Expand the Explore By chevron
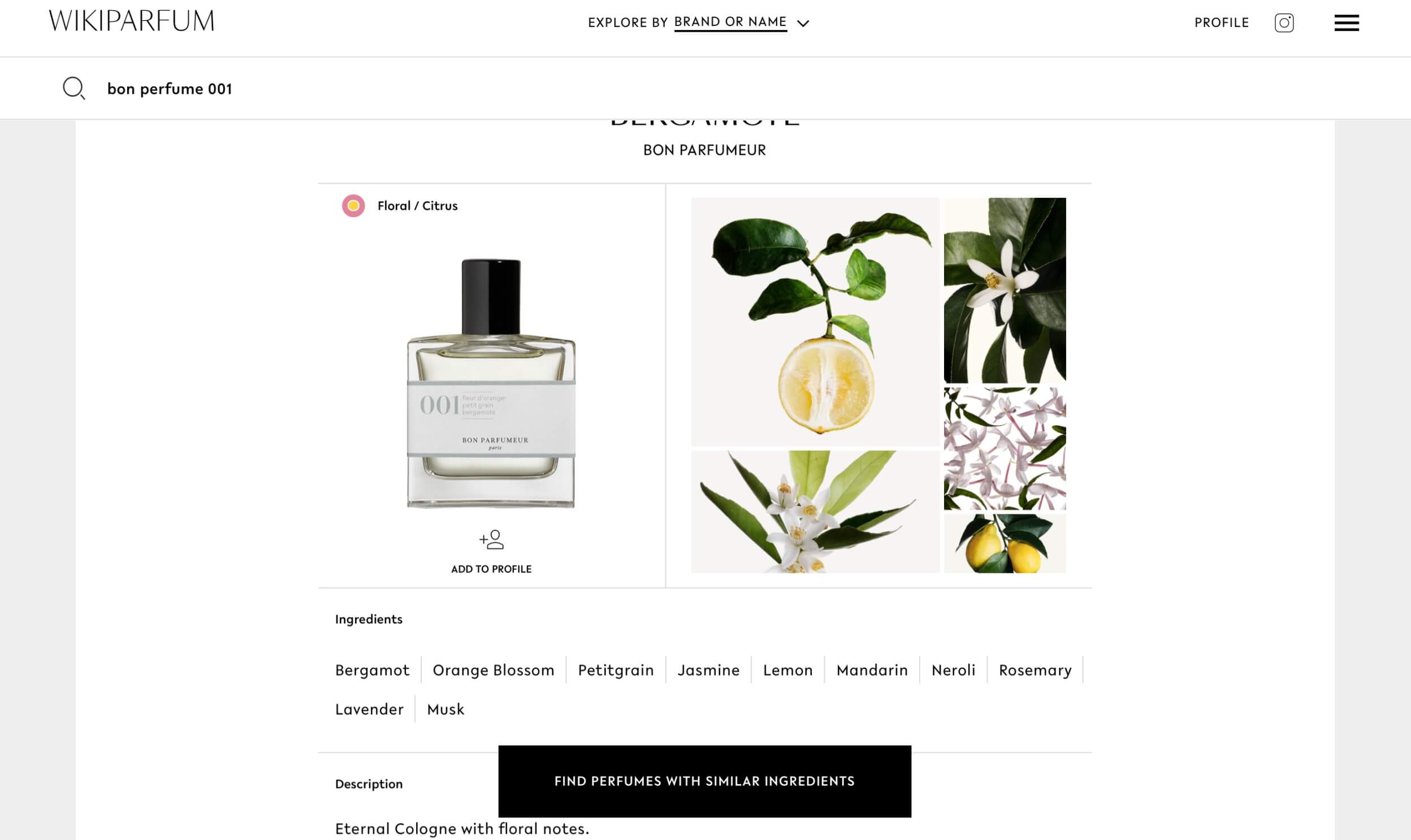Image resolution: width=1411 pixels, height=840 pixels. [803, 23]
